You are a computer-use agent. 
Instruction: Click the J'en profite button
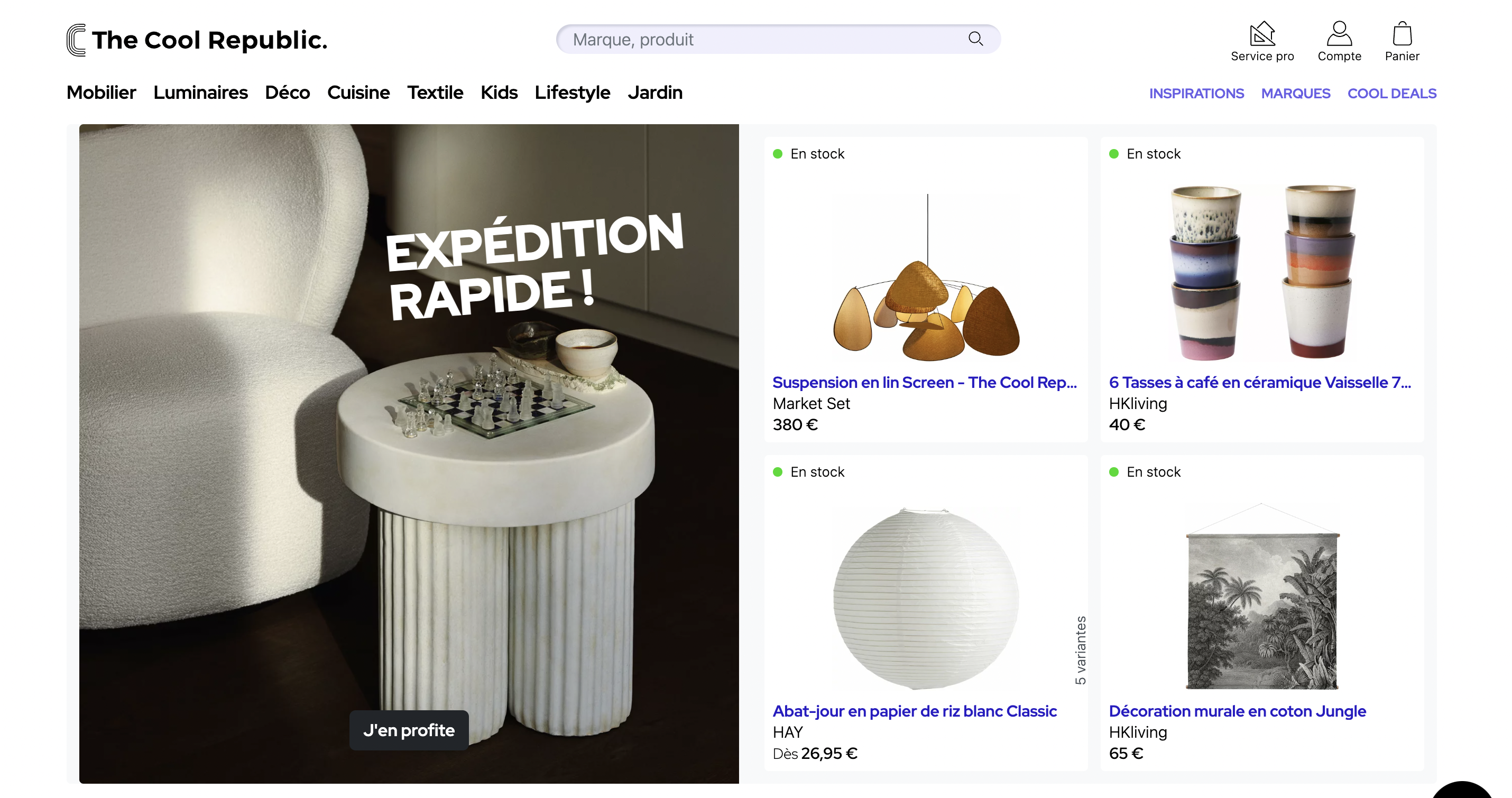coord(409,730)
